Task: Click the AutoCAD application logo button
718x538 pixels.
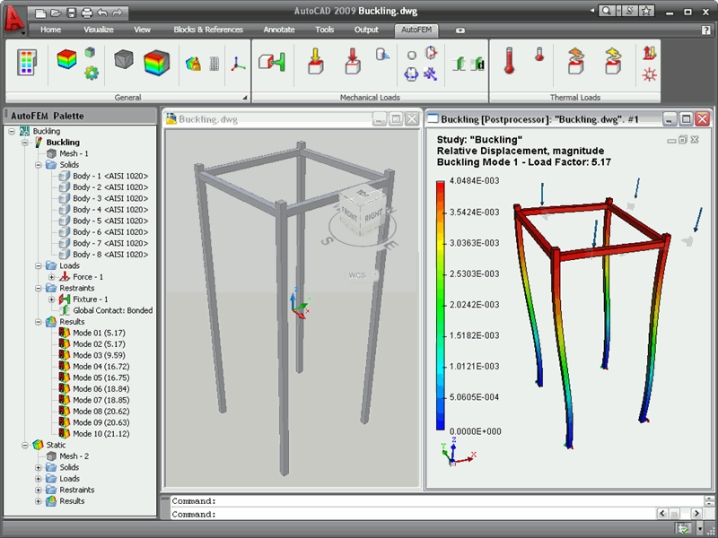Action: click(x=14, y=22)
